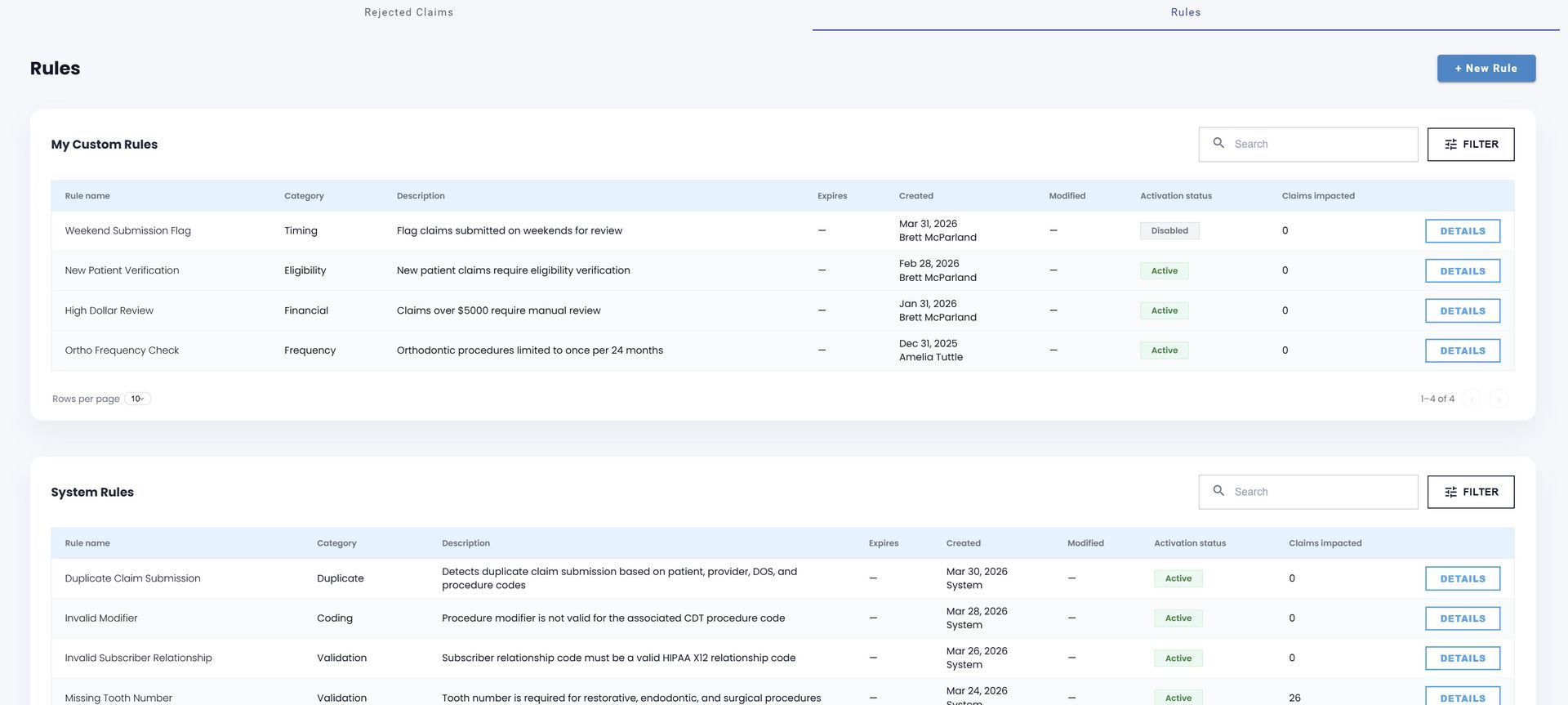Viewport: 1568px width, 705px height.
Task: Click the Active status badge for New Patient Verification
Action: pos(1164,271)
